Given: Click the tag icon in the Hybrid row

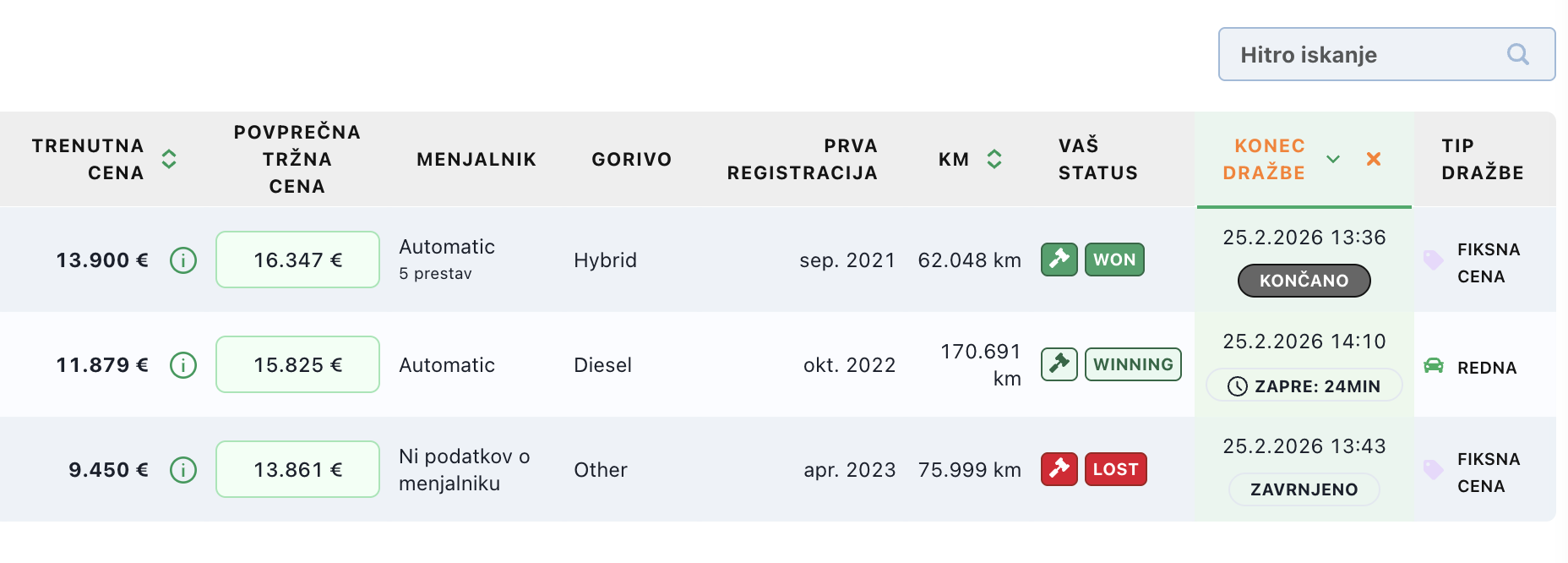Looking at the screenshot, I should click(x=1434, y=260).
